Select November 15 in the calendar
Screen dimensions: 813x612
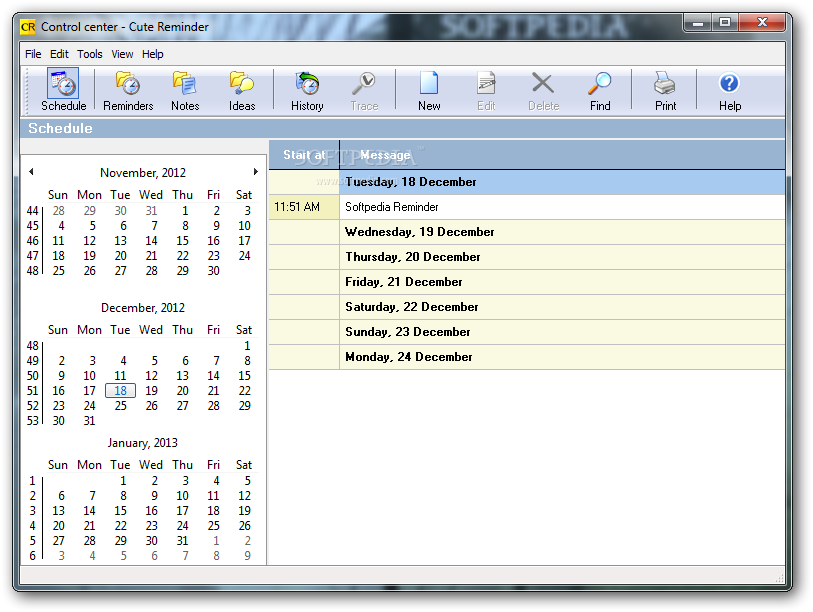(183, 241)
